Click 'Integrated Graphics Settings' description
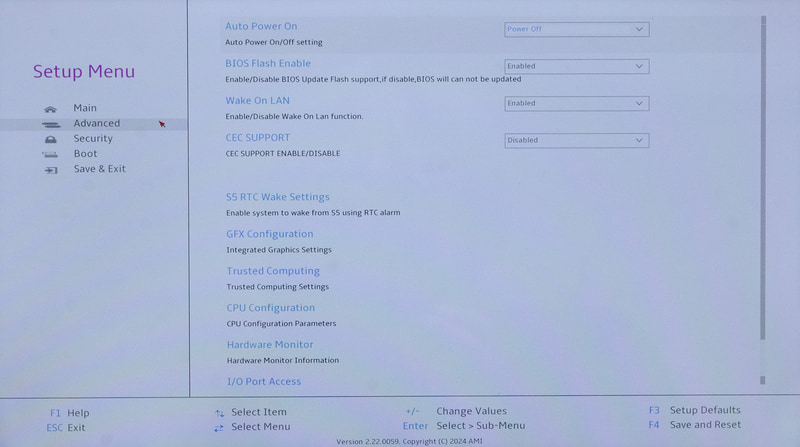The height and width of the screenshot is (447, 800). [x=279, y=250]
